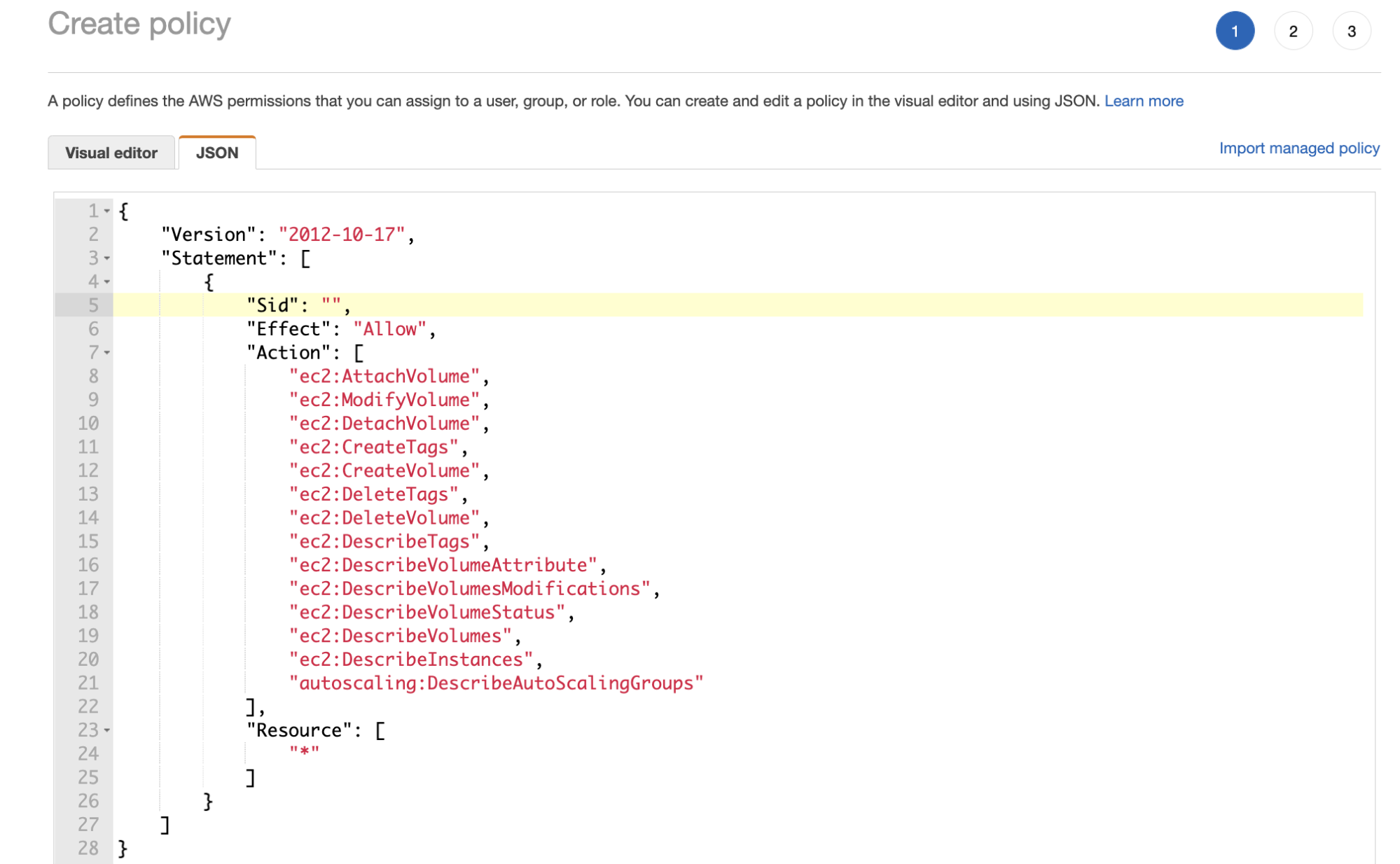Go to step 3 circle indicator
This screenshot has width=1400, height=864.
point(1351,31)
